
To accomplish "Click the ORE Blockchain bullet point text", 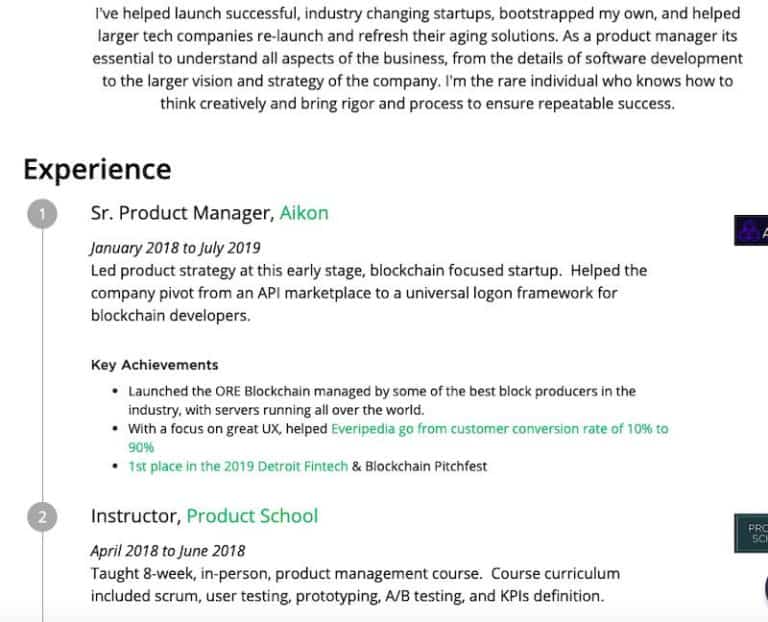I will coord(381,392).
